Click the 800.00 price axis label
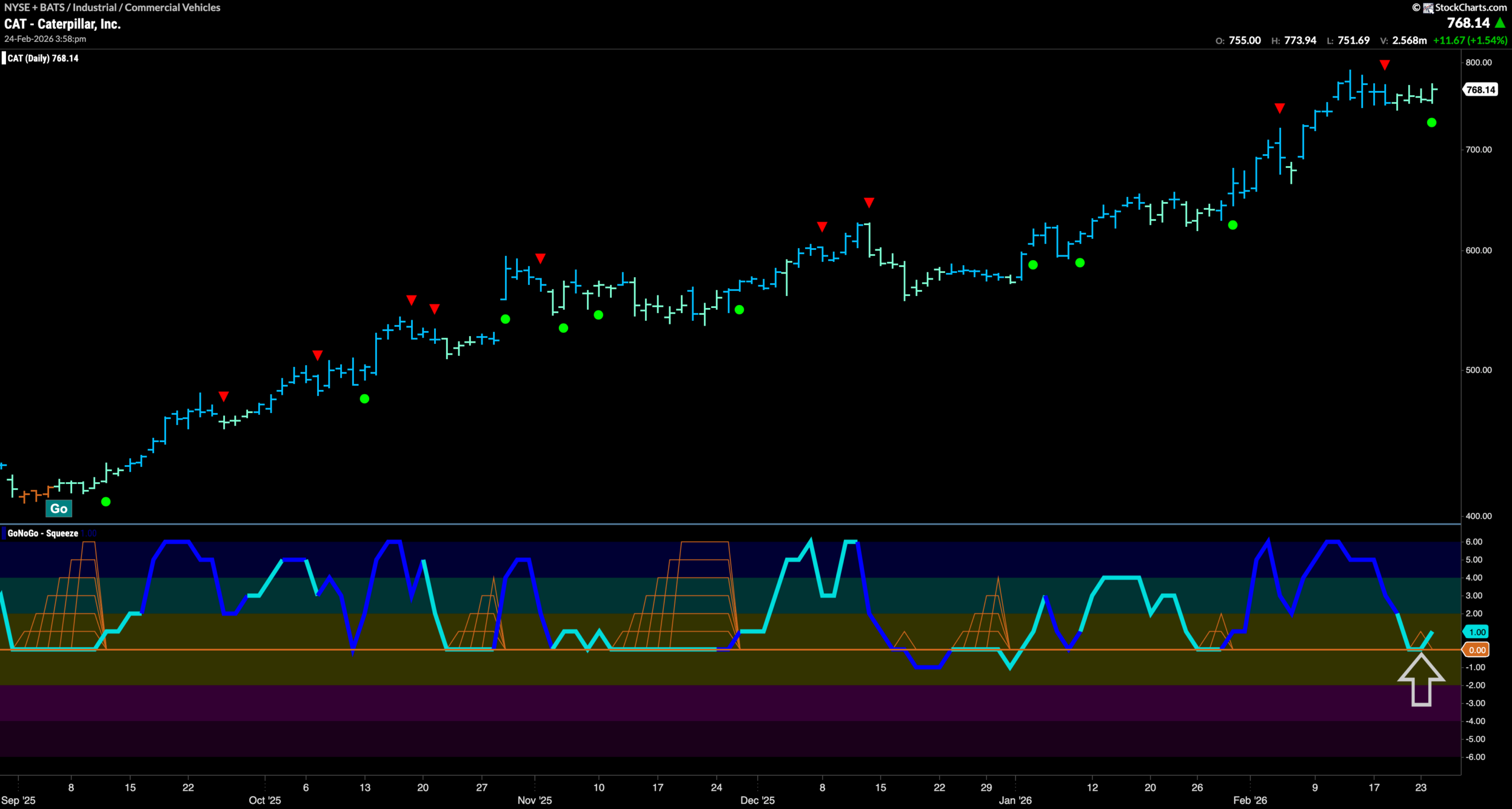The height and width of the screenshot is (809, 1512). pos(1479,63)
